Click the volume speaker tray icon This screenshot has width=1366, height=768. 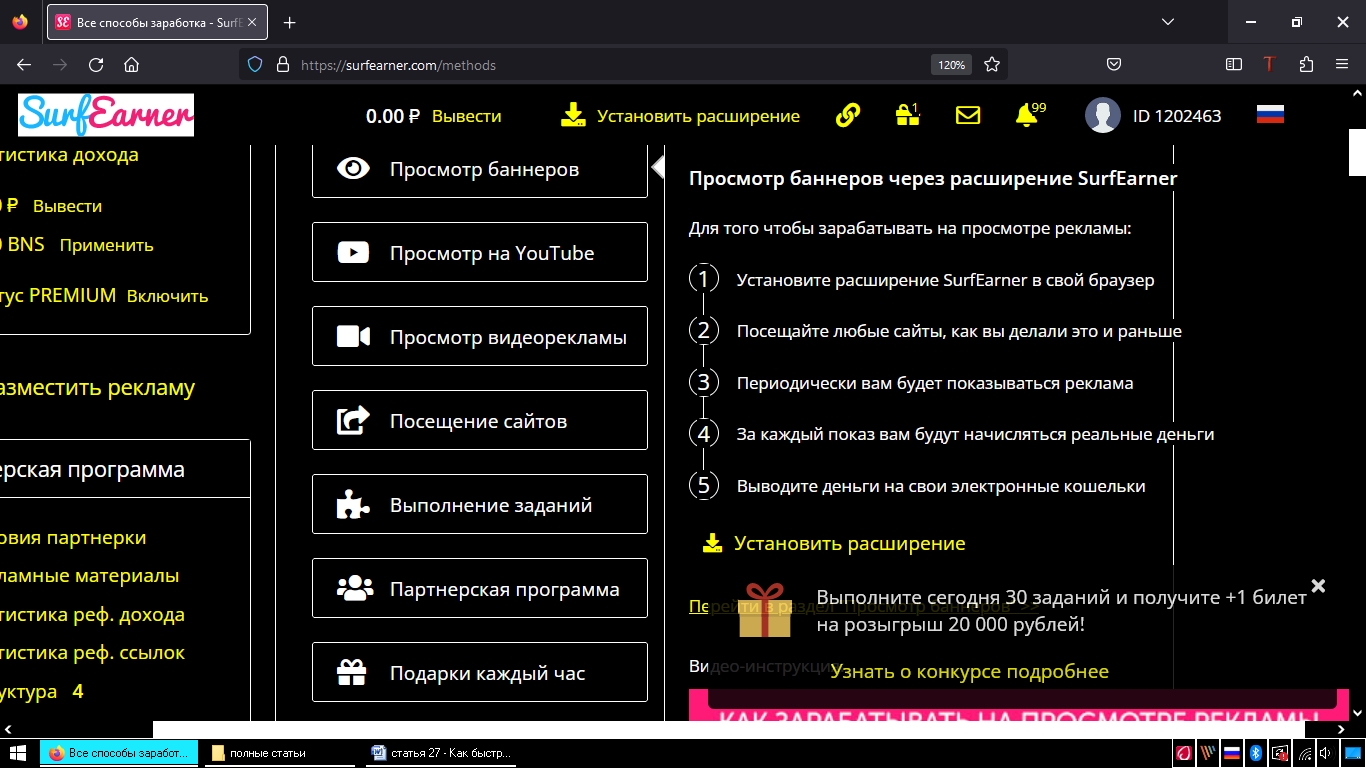[x=1327, y=753]
